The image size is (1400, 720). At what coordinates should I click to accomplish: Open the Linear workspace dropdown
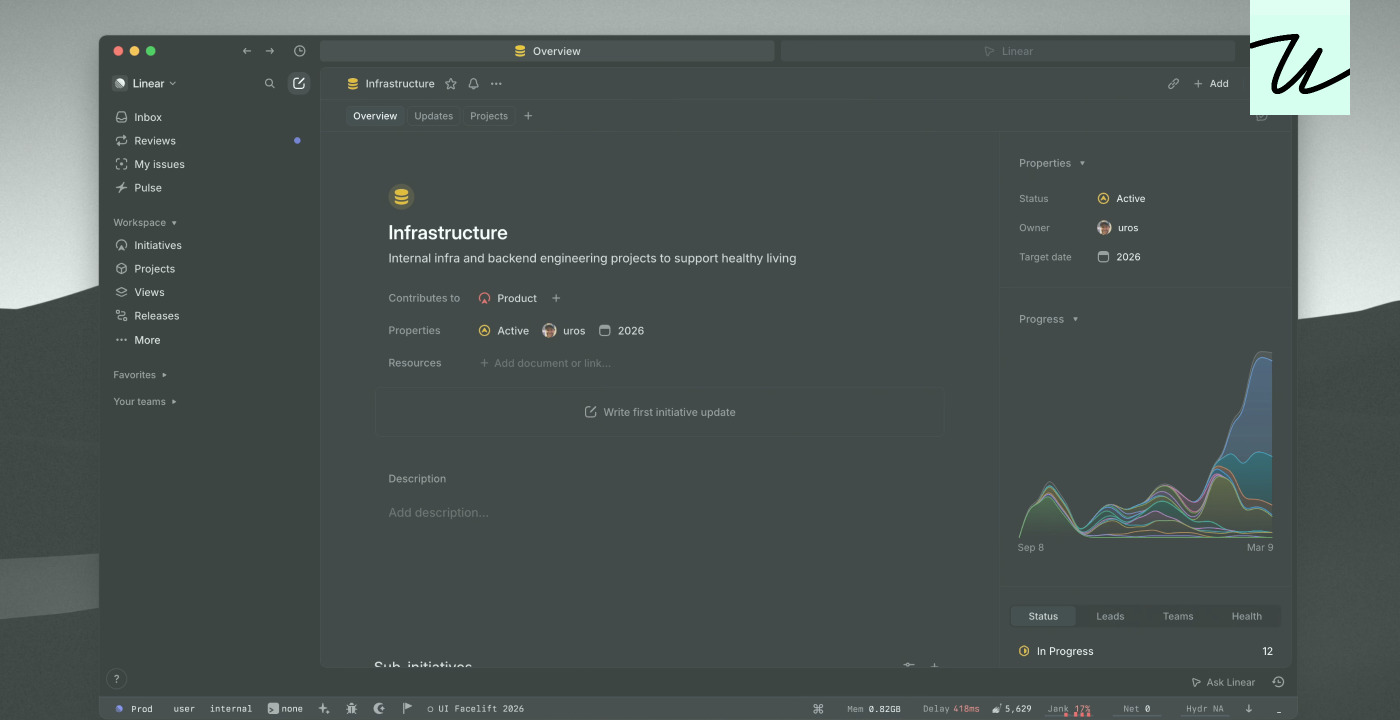pyautogui.click(x=145, y=84)
